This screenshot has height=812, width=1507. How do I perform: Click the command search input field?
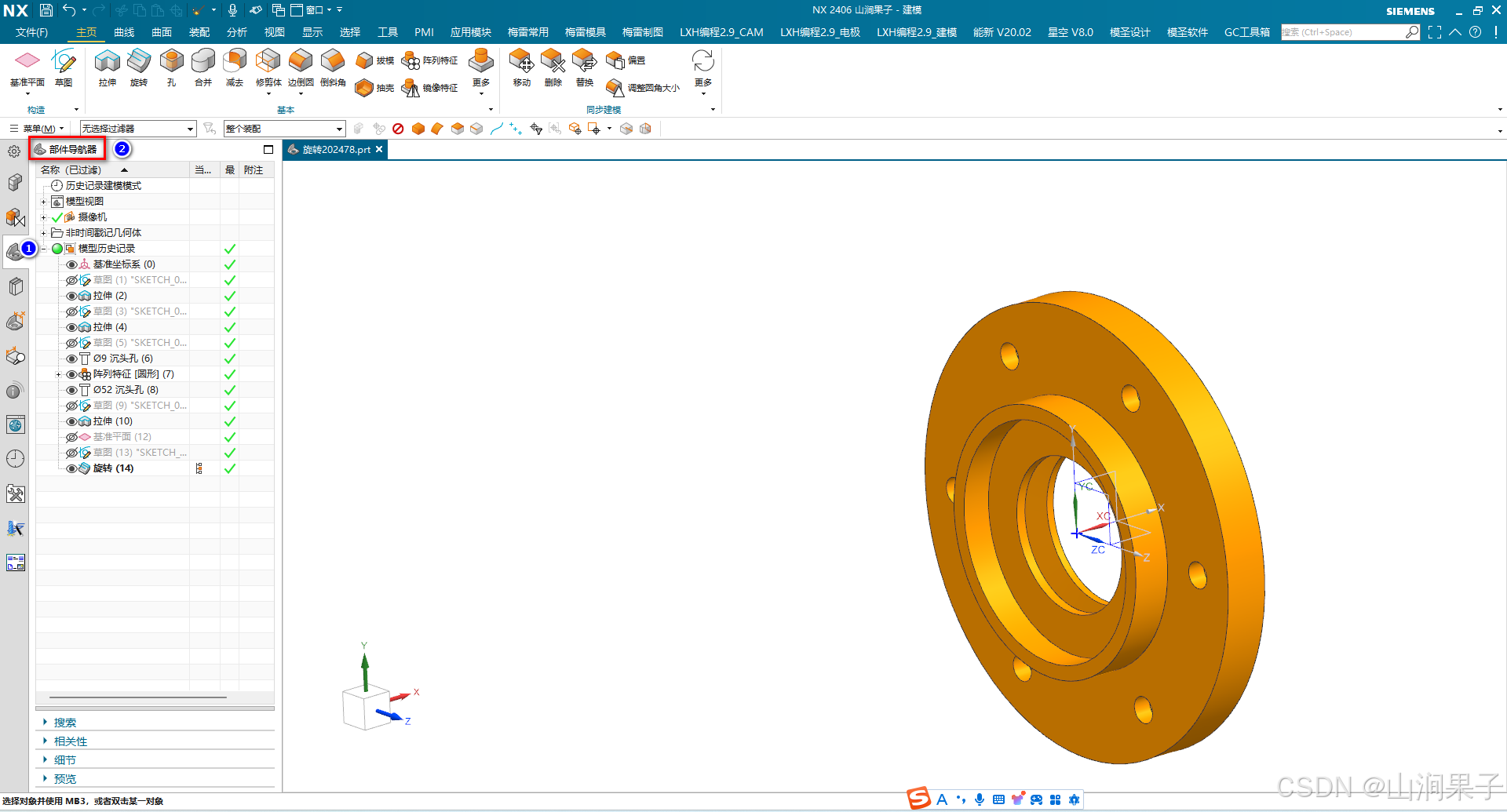pos(1344,32)
